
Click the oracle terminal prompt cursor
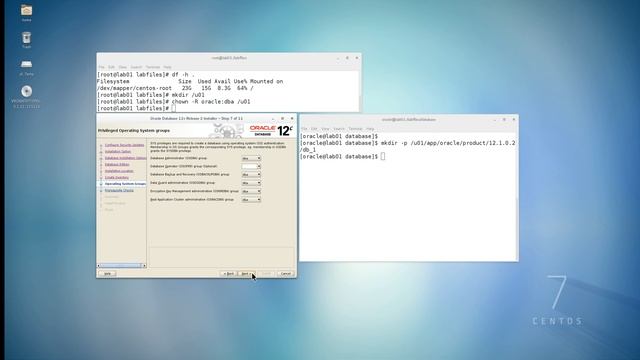[383, 157]
